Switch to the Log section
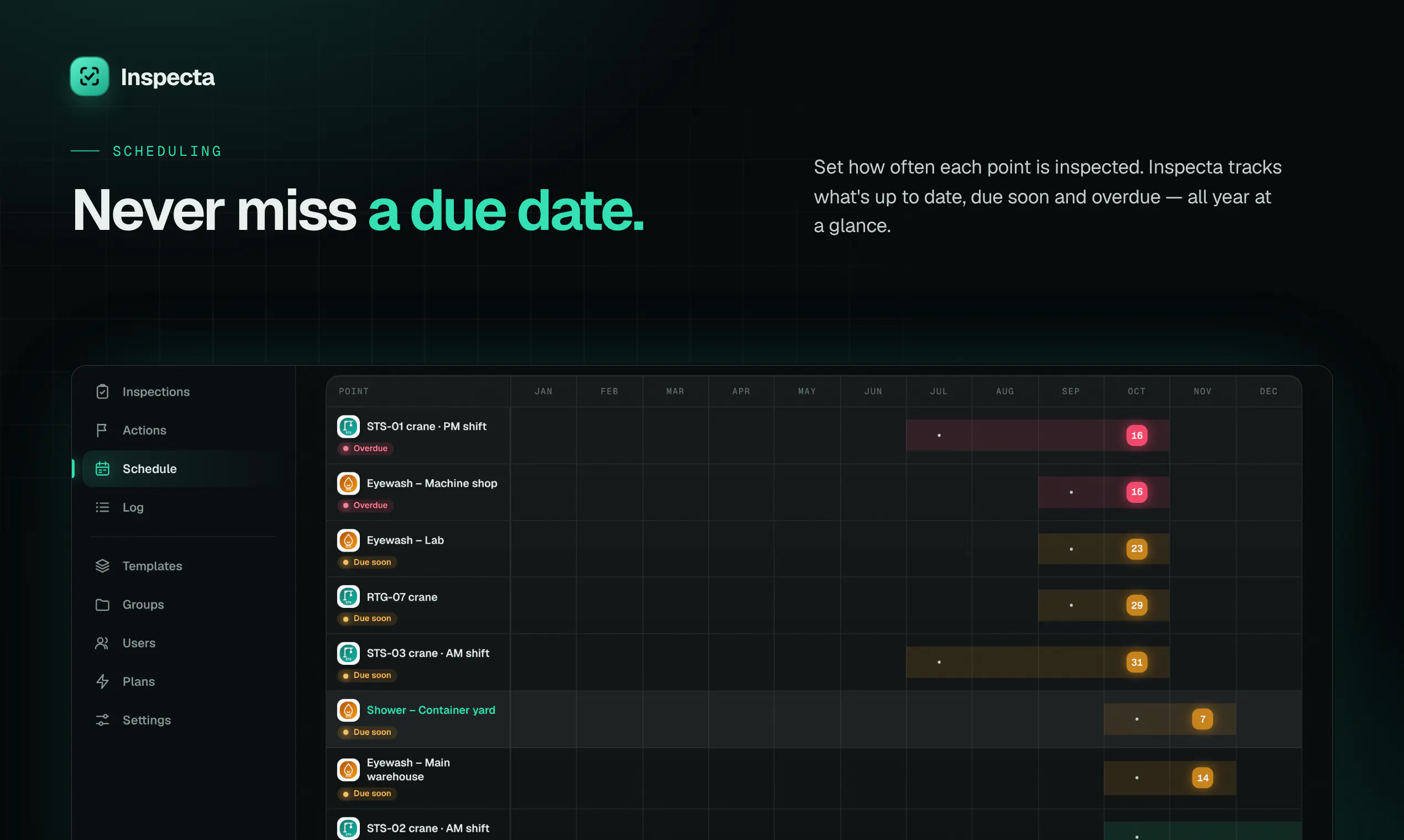The width and height of the screenshot is (1404, 840). [184, 507]
